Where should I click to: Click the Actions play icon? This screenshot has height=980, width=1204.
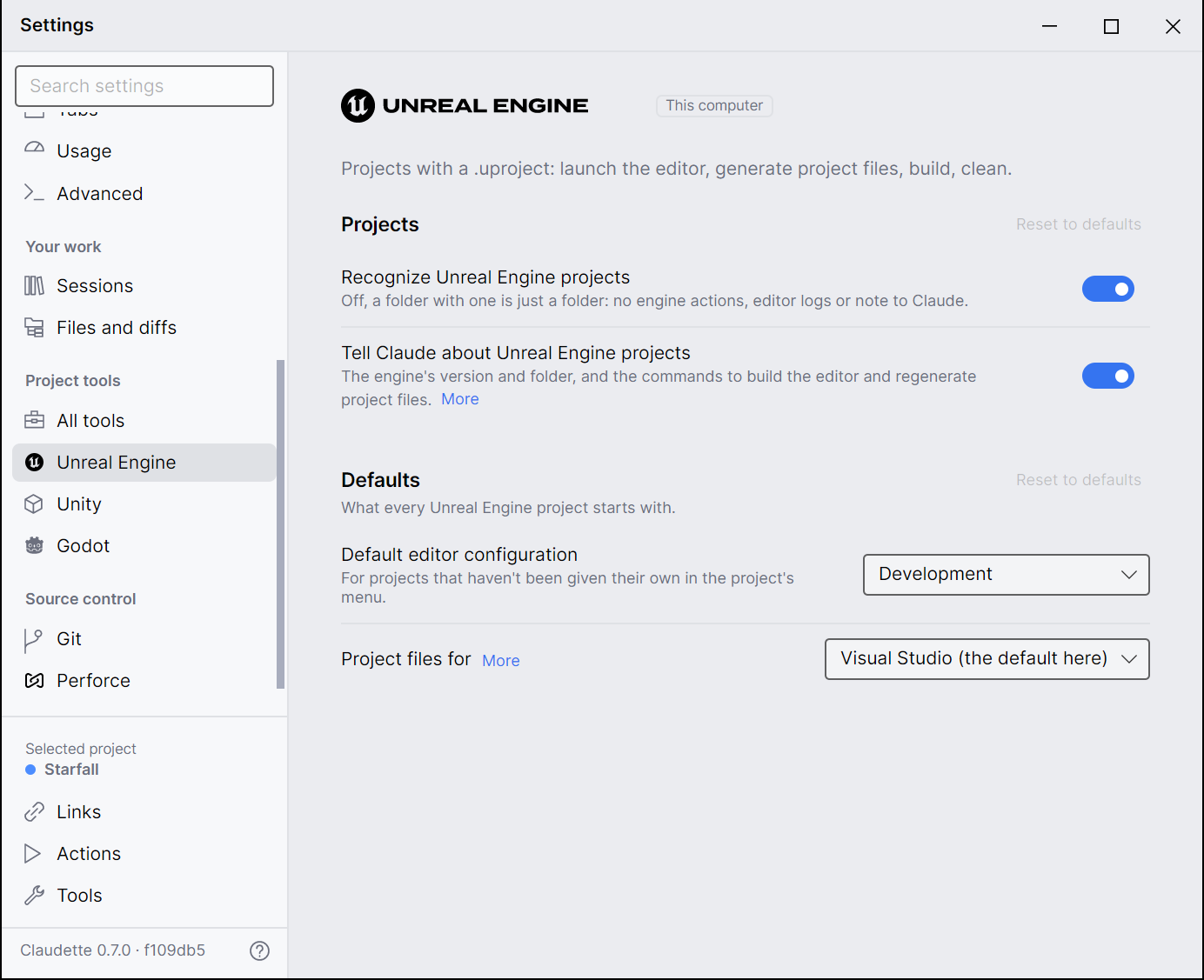click(x=34, y=853)
